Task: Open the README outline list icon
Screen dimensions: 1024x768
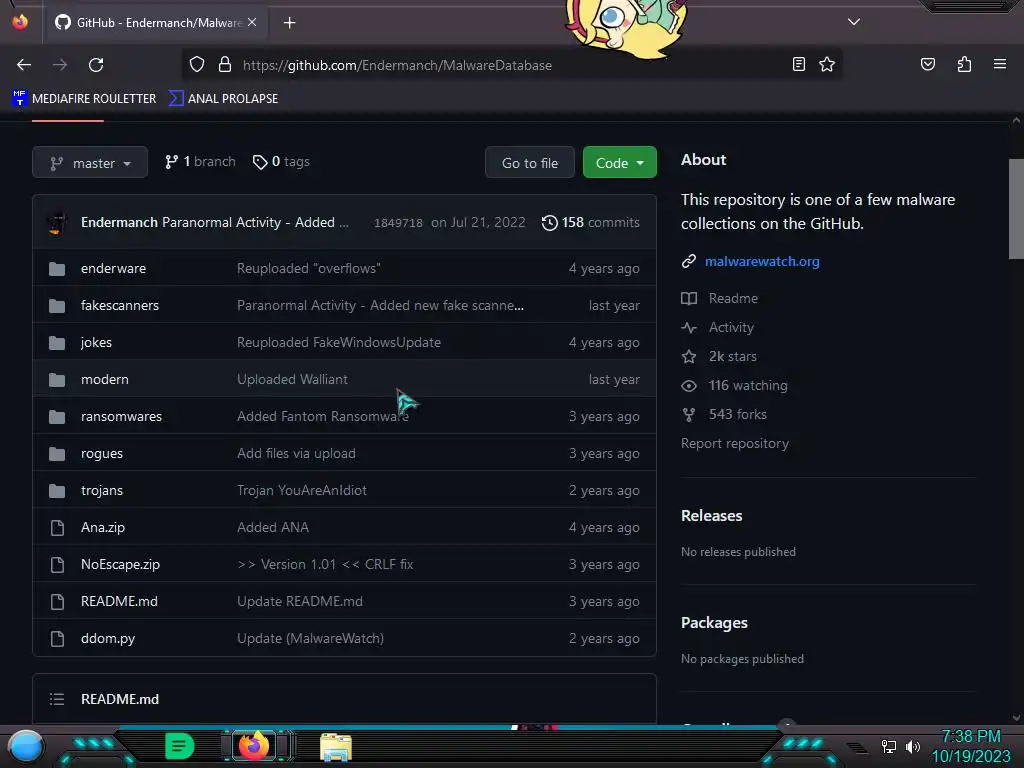Action: coord(57,699)
